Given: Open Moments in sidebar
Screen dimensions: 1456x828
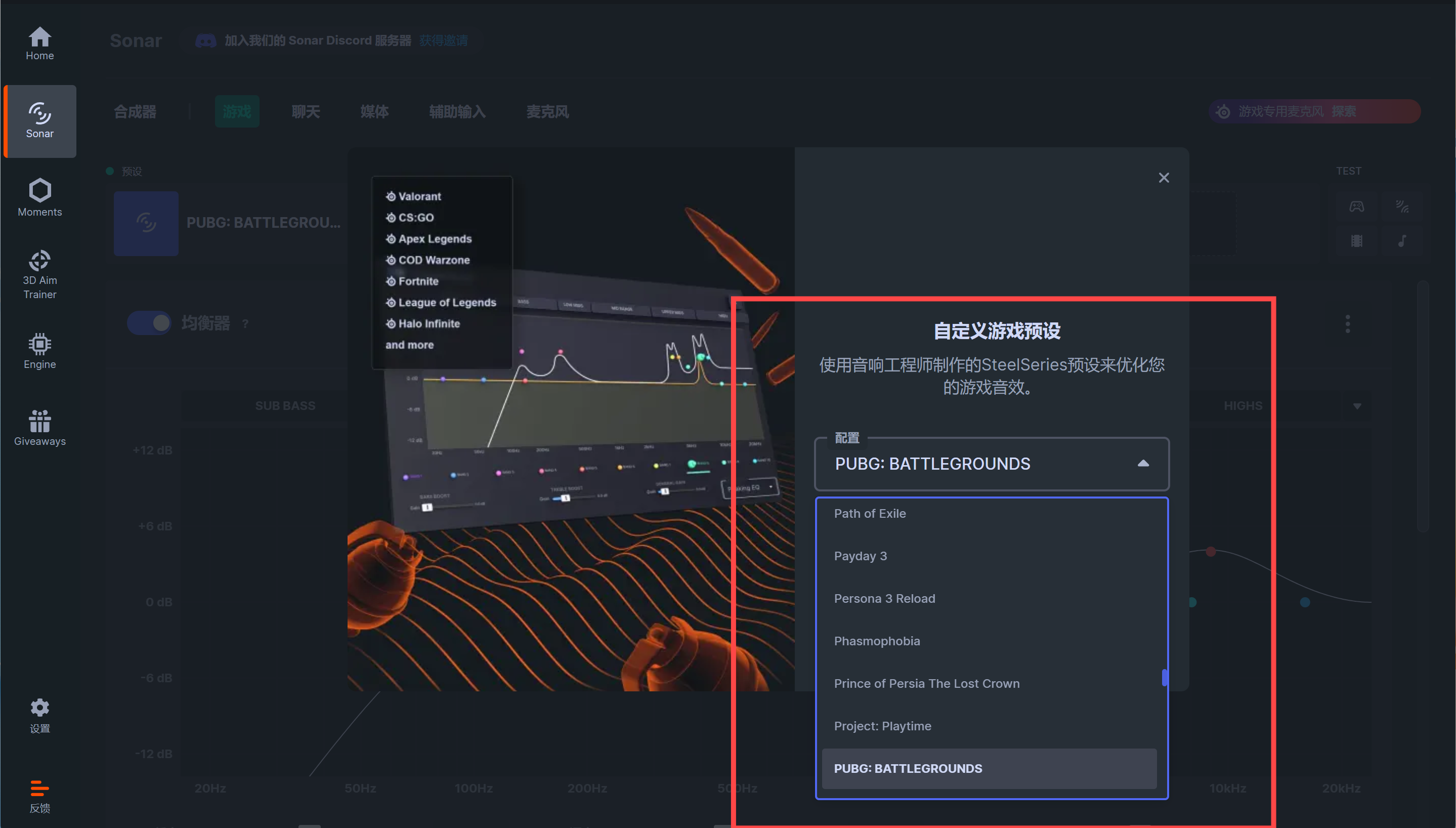Looking at the screenshot, I should [40, 198].
